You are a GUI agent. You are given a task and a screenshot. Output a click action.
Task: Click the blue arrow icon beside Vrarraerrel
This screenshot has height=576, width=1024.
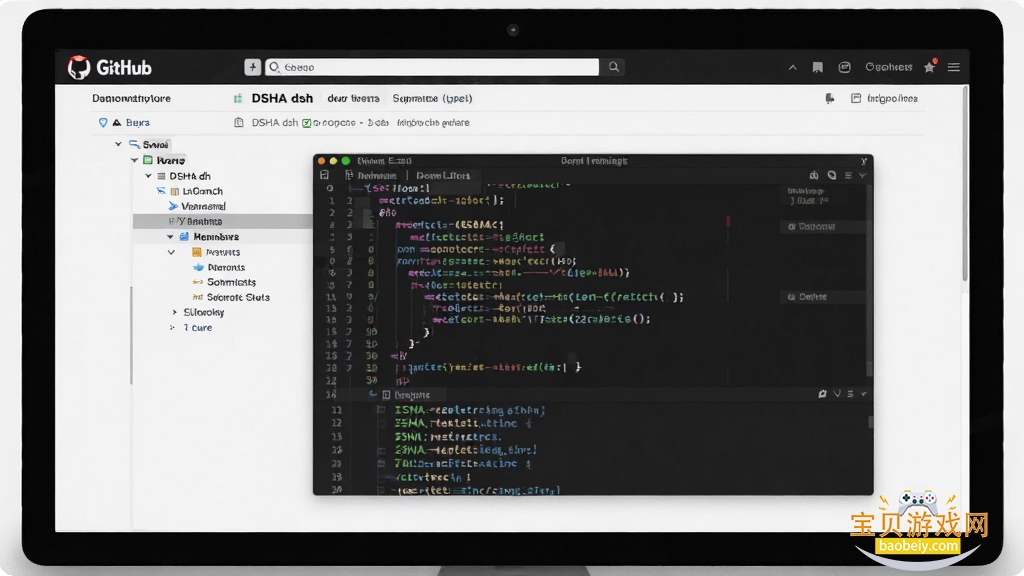coord(173,206)
